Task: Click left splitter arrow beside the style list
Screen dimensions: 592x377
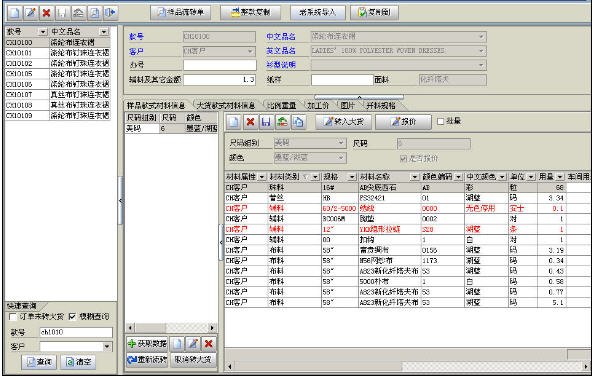Action: pyautogui.click(x=120, y=200)
